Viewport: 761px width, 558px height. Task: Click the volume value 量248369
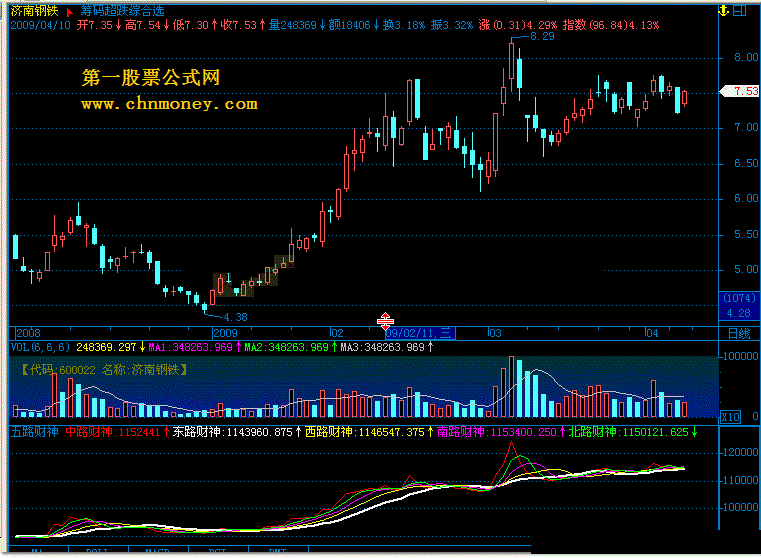click(x=293, y=25)
